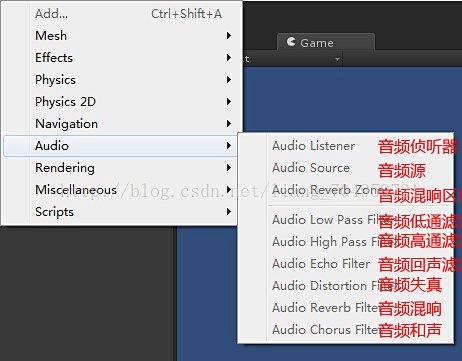This screenshot has height=361, width=462.
Task: Expand the Navigation submenu arrow
Action: [229, 124]
